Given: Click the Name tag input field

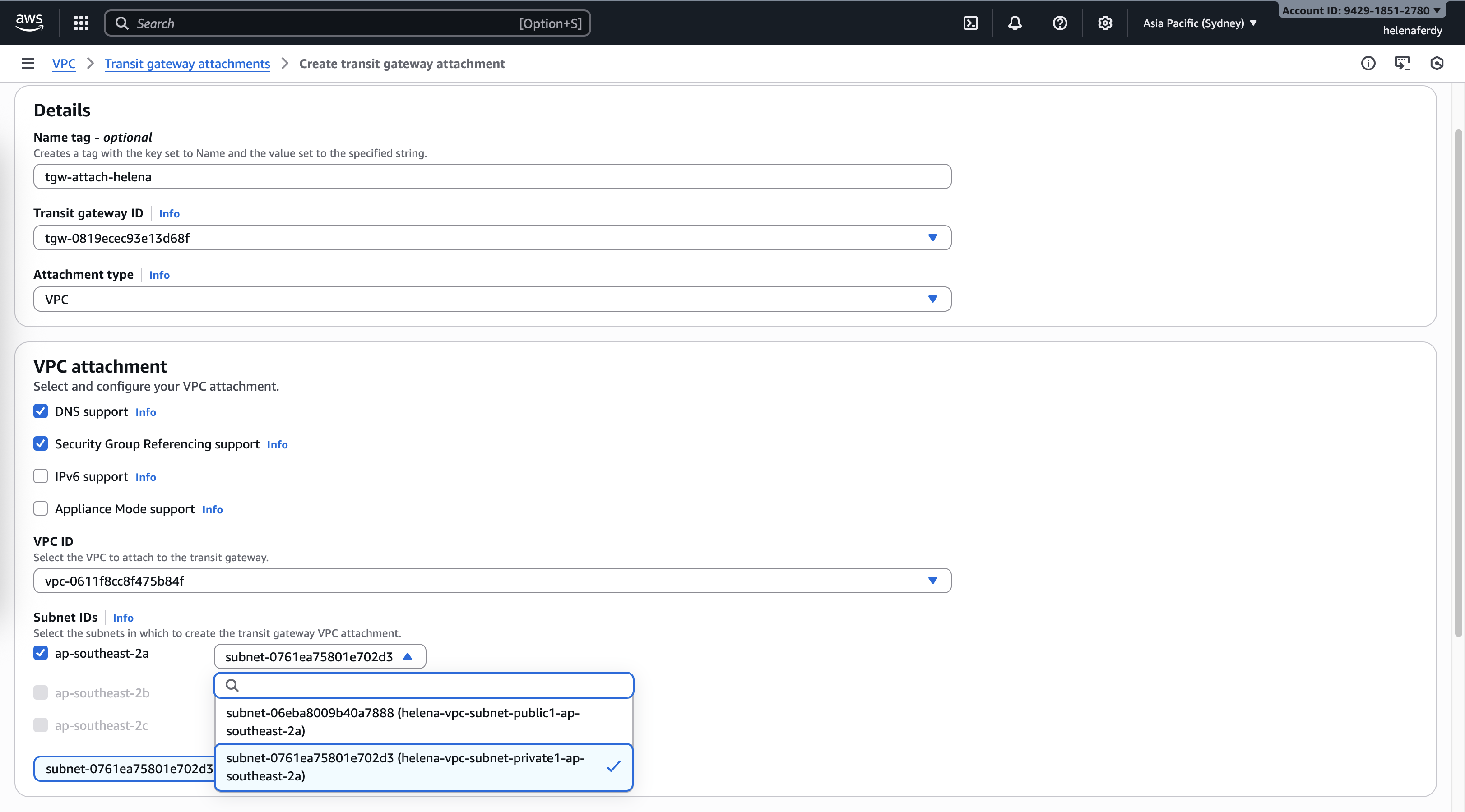Looking at the screenshot, I should (492, 177).
